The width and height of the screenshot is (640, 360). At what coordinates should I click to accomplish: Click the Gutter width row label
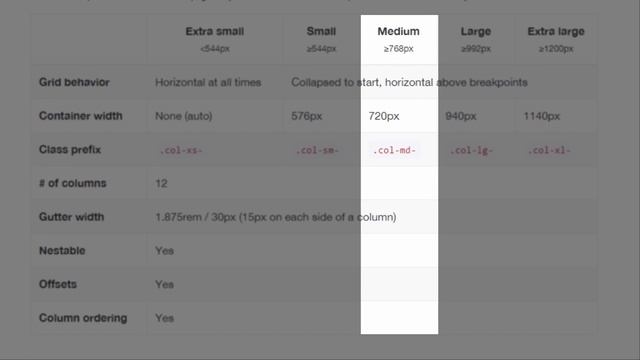tap(71, 217)
